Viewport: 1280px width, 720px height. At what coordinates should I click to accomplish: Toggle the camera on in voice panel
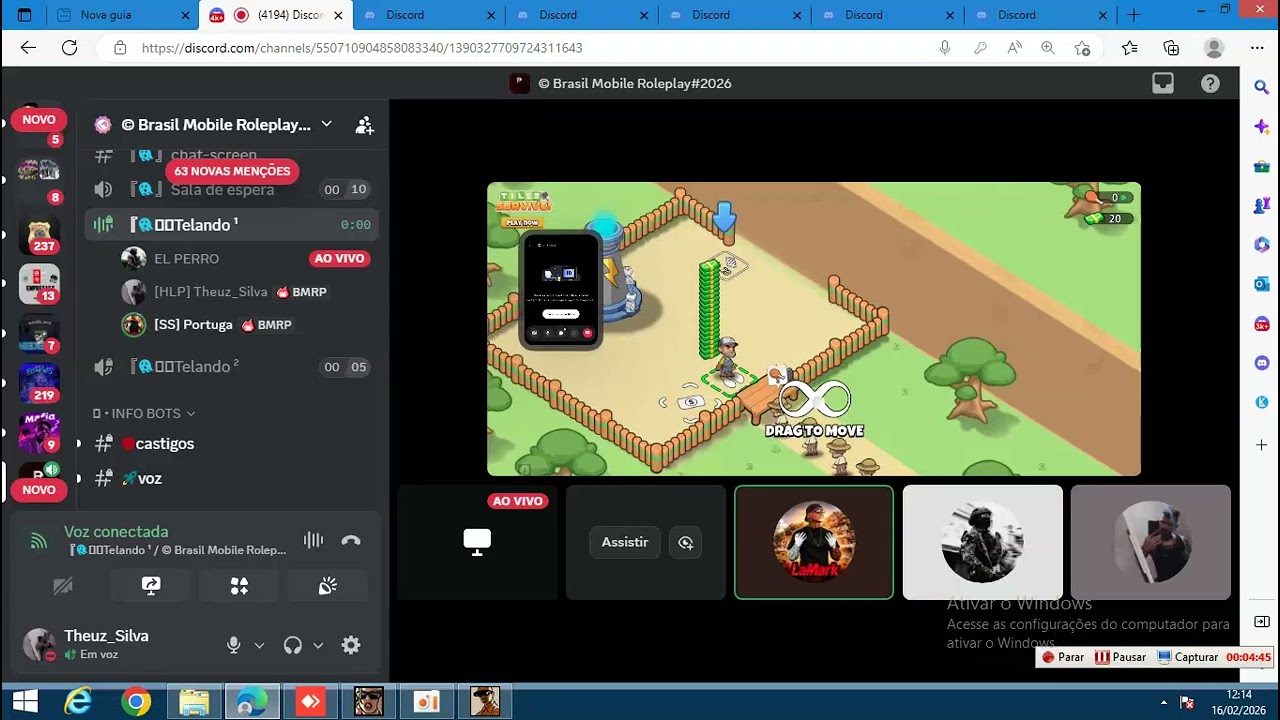[x=63, y=586]
